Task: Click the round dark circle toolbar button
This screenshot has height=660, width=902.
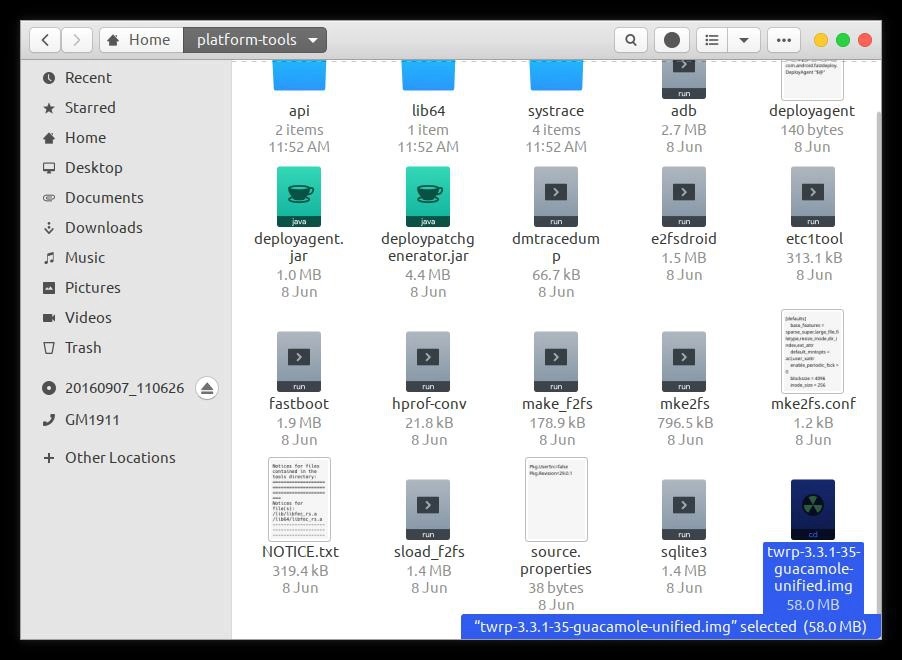Action: [x=672, y=40]
